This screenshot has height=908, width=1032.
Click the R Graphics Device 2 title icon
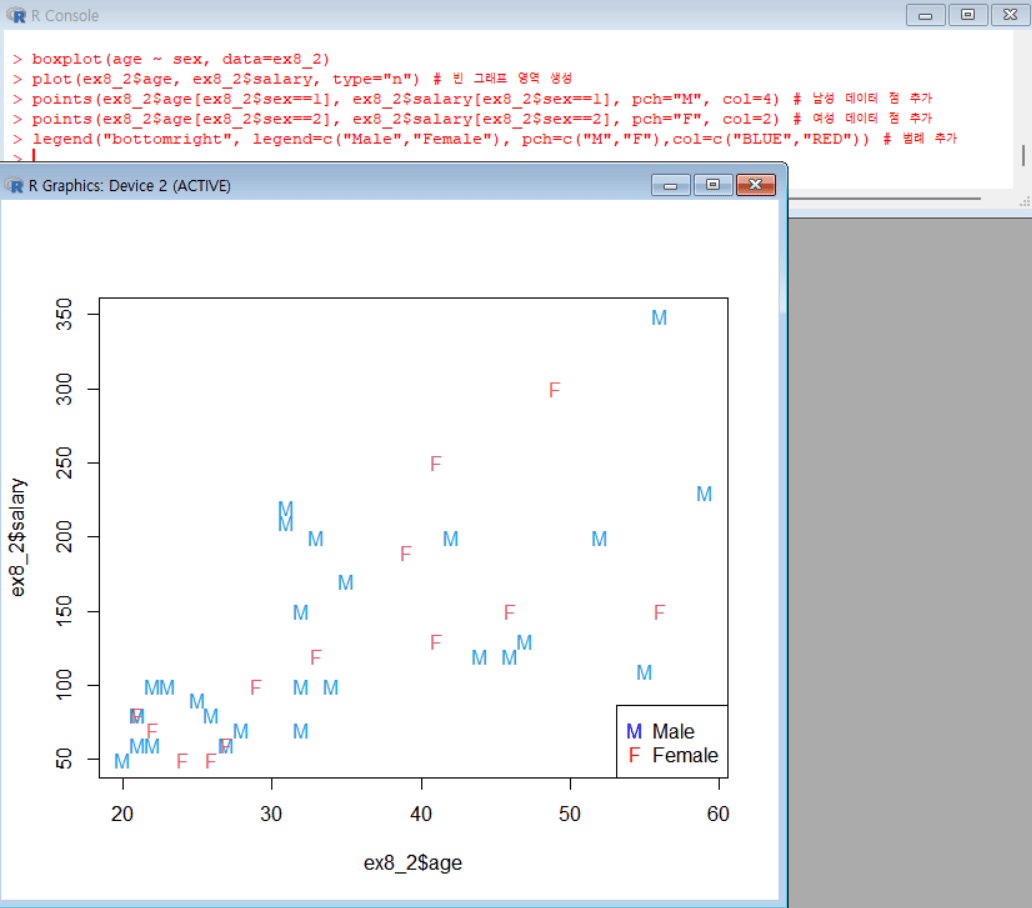coord(15,185)
